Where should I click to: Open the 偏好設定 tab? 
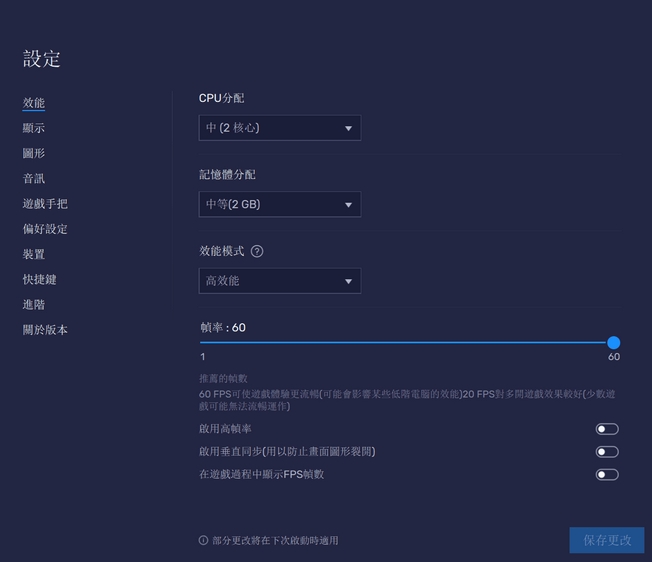(x=45, y=229)
